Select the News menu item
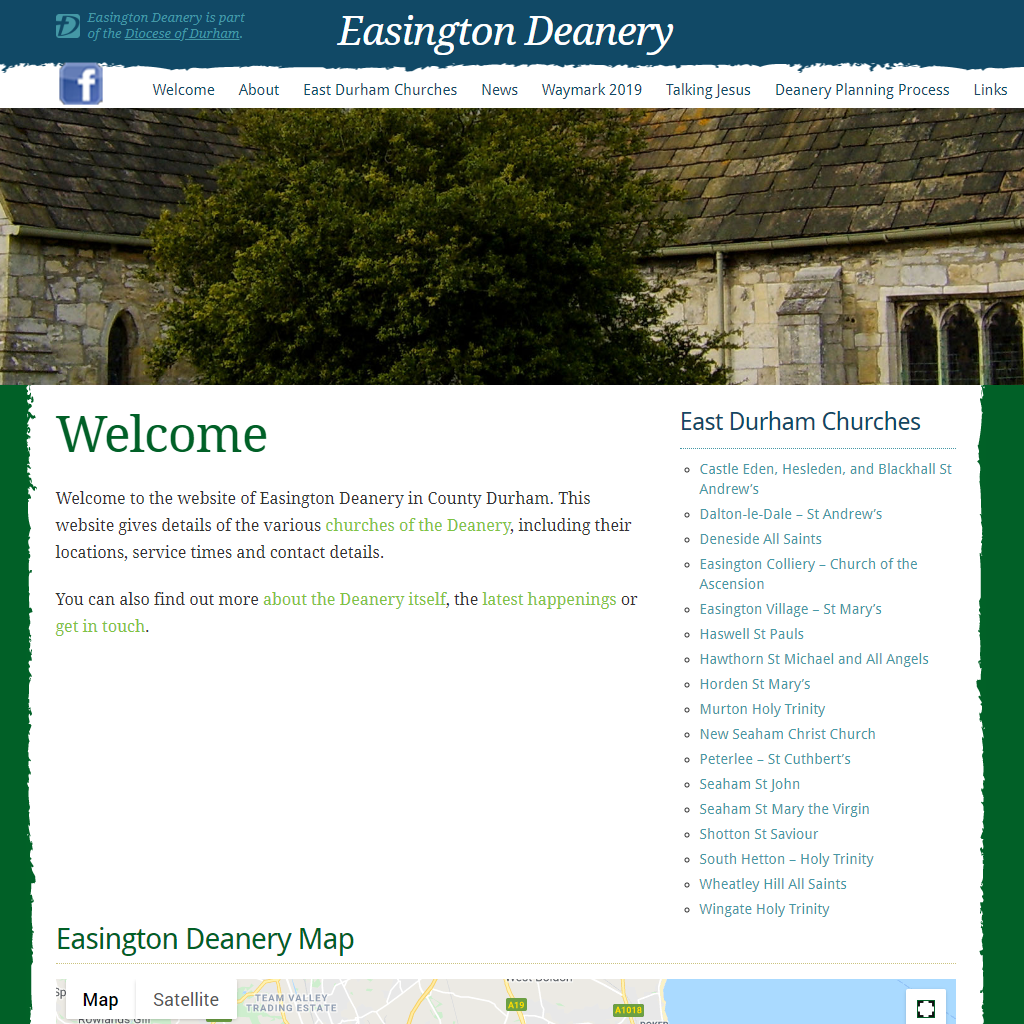Viewport: 1024px width, 1024px height. (x=500, y=90)
